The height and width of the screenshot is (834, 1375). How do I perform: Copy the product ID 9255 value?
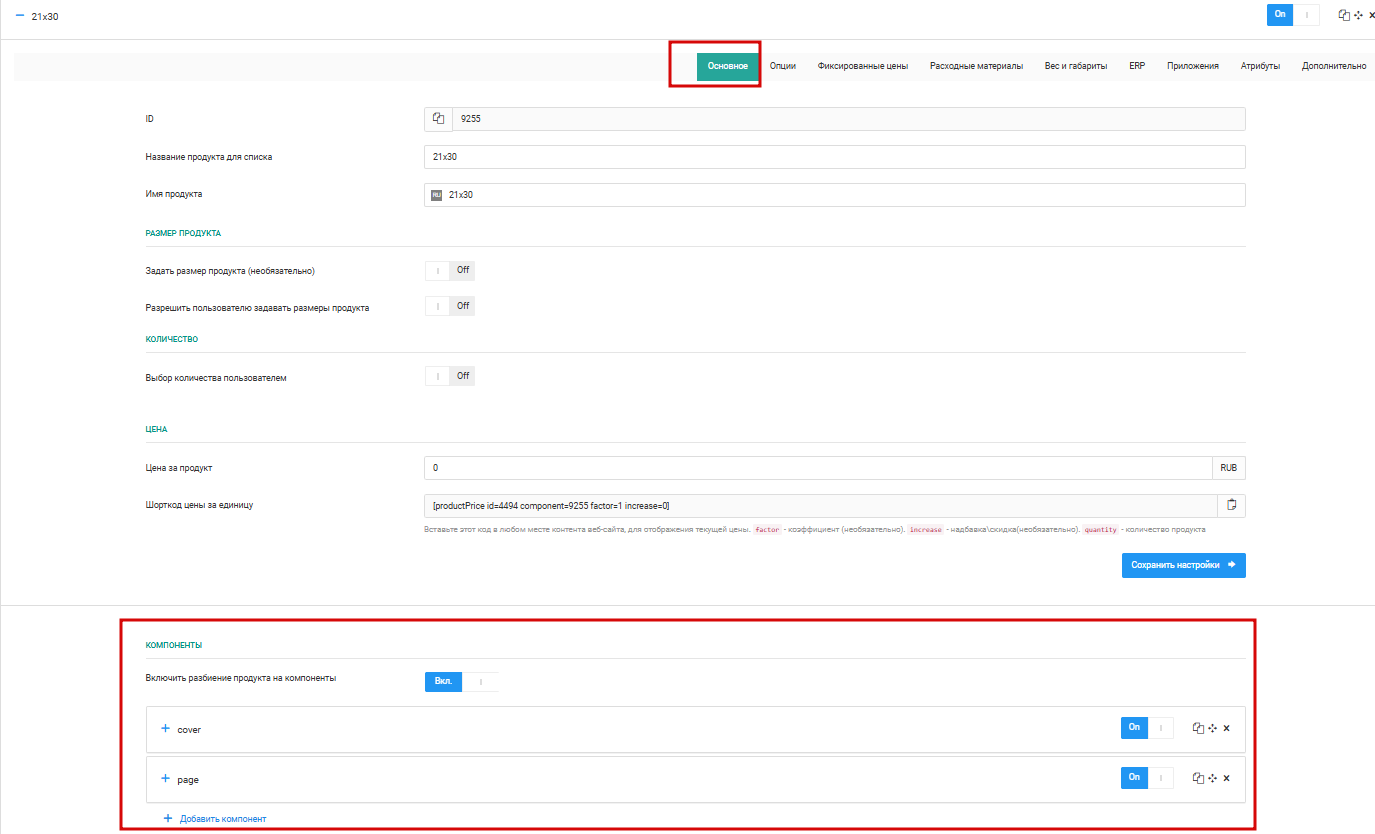click(x=438, y=119)
